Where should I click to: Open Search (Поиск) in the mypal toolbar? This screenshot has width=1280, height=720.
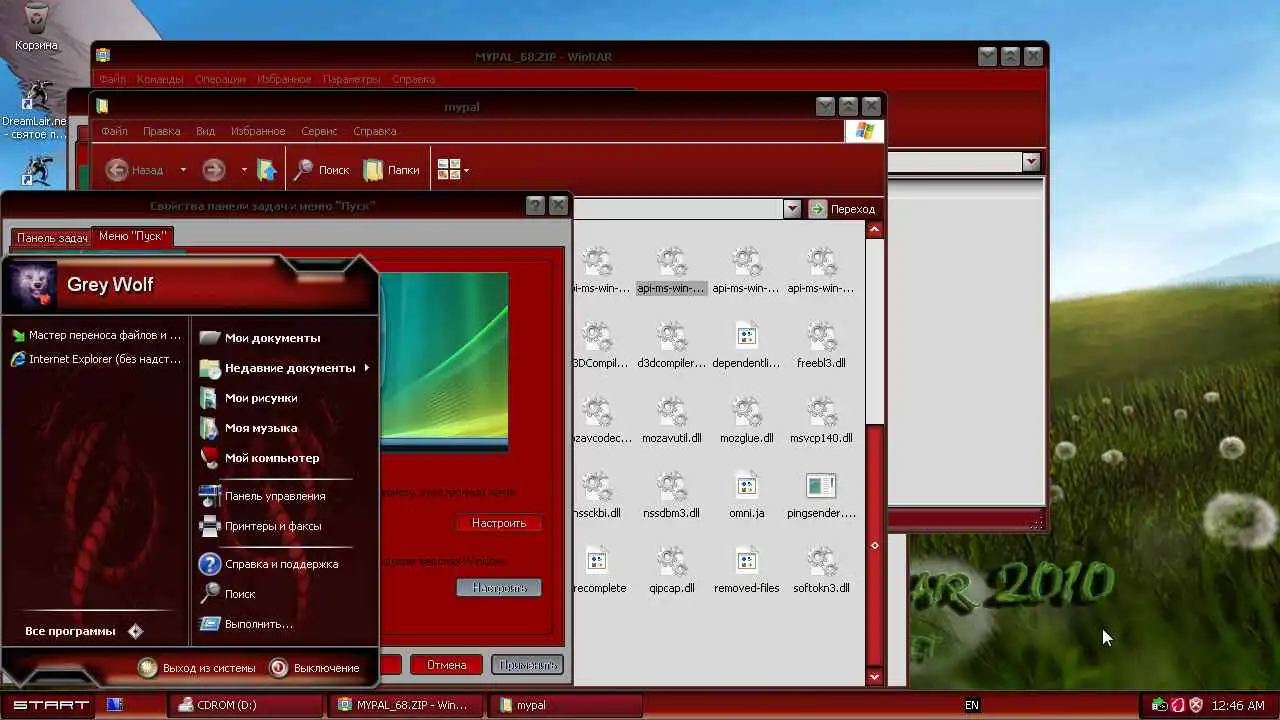tap(321, 170)
